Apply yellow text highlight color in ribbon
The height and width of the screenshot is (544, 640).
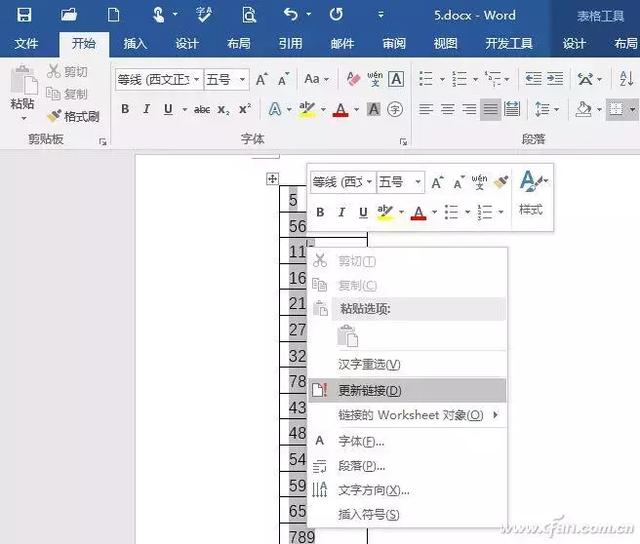tap(307, 109)
